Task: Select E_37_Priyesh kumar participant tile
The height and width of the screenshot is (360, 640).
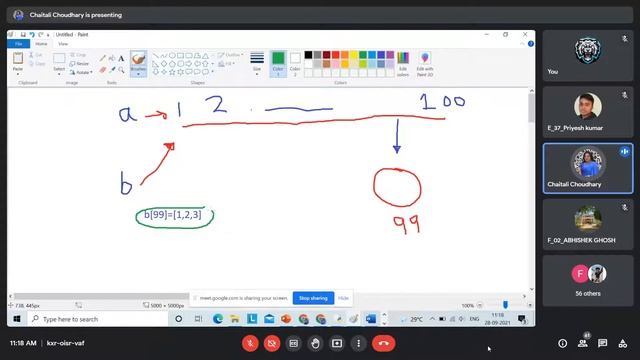Action: 588,112
